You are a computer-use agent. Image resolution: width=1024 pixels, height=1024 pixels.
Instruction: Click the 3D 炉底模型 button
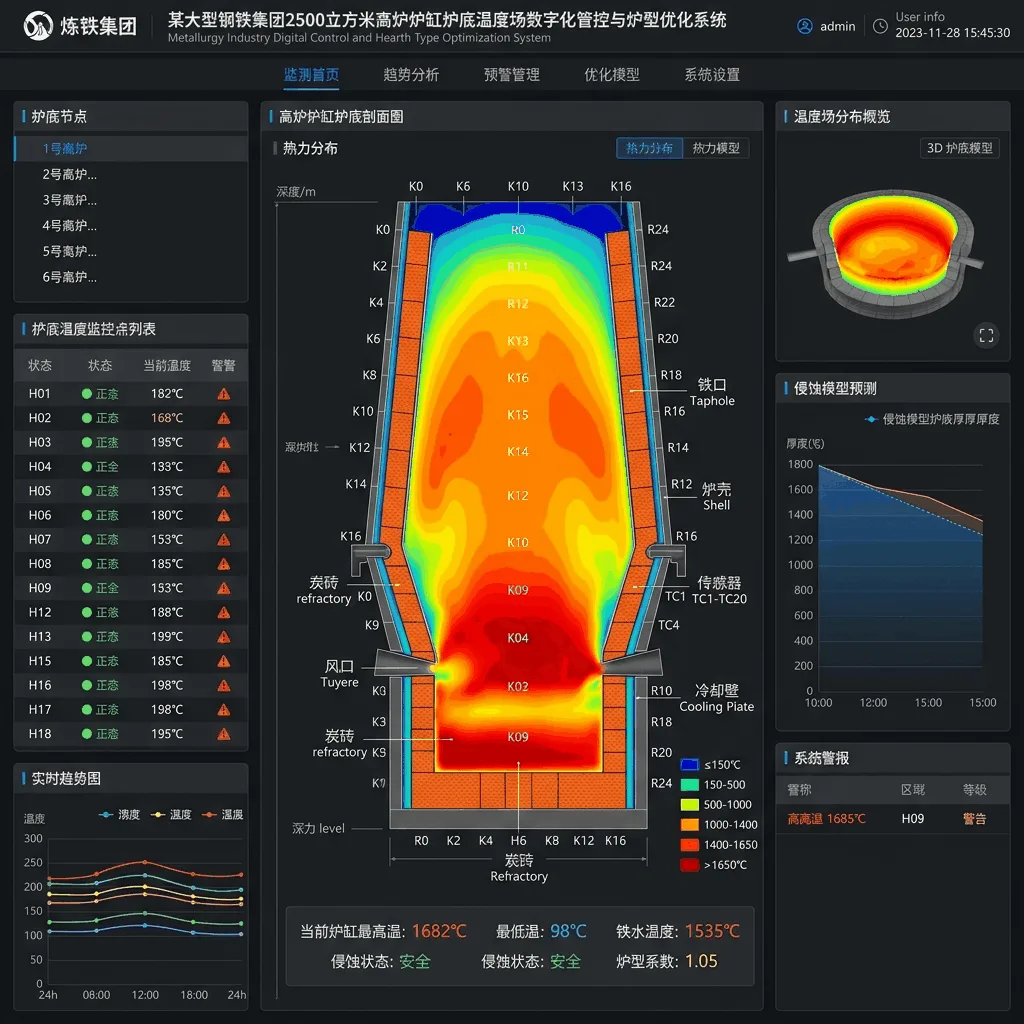959,148
